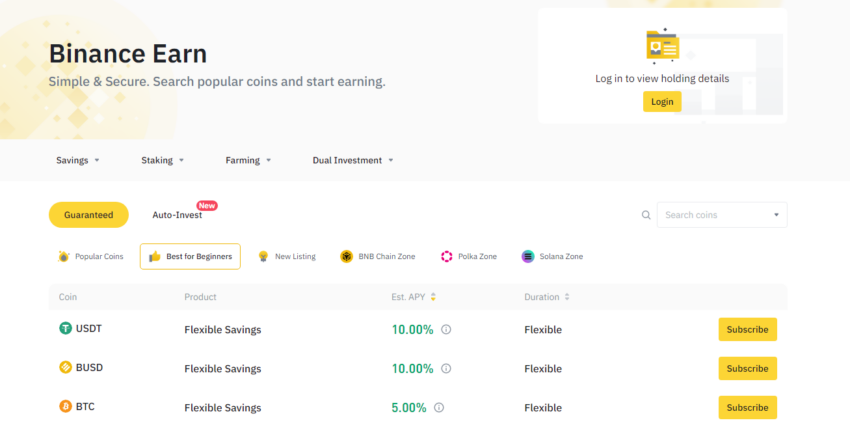Viewport: 850px width, 427px height.
Task: Click the holdings folder illustration icon
Action: point(662,46)
